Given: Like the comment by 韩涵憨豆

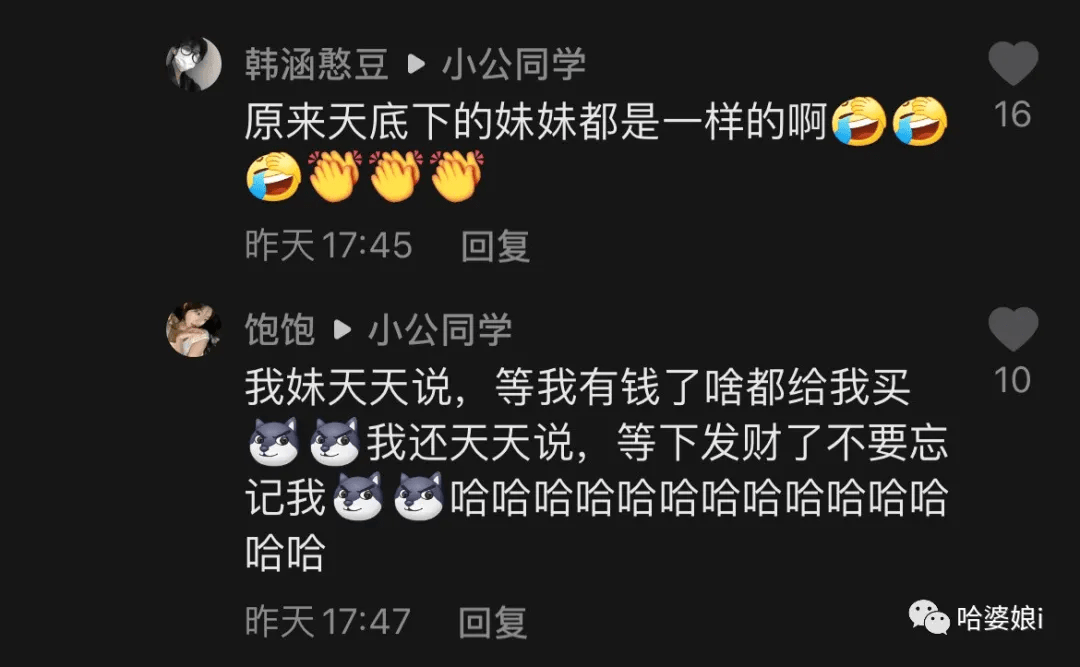Looking at the screenshot, I should point(1012,63).
